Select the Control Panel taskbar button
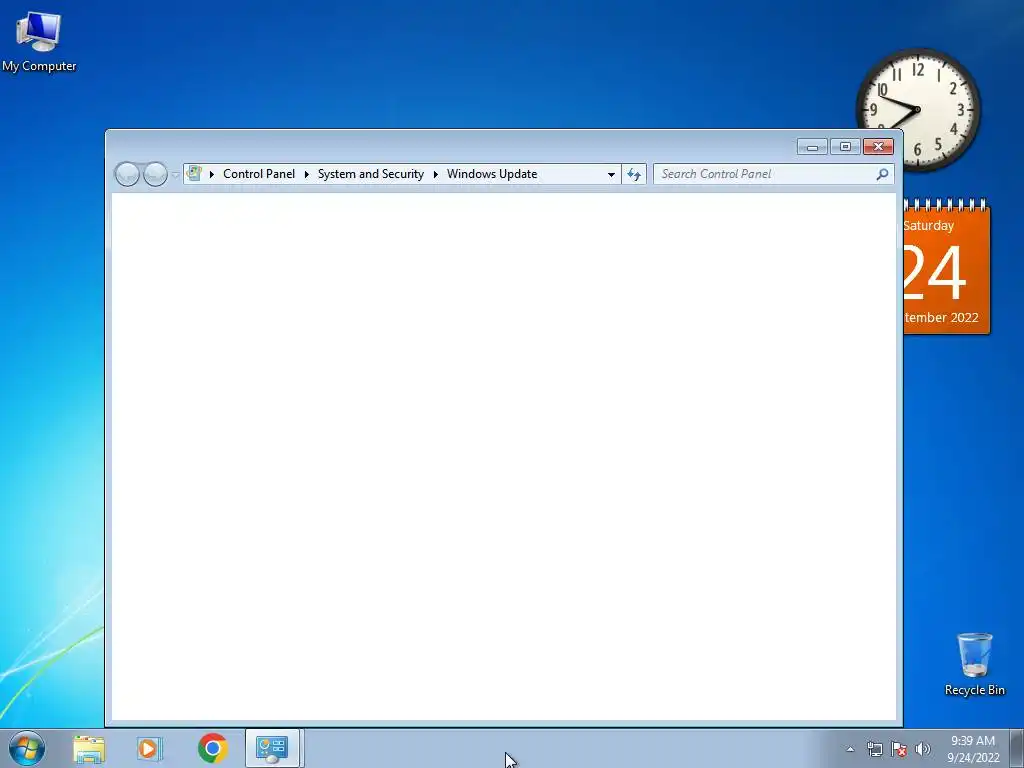The height and width of the screenshot is (768, 1024). click(x=272, y=748)
